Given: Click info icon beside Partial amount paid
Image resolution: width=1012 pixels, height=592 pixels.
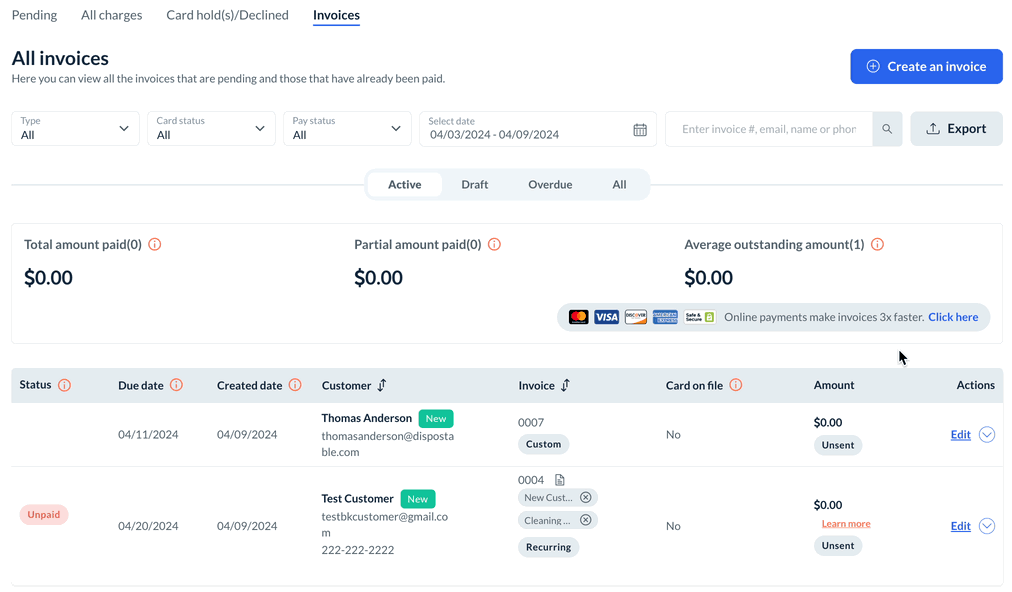Looking at the screenshot, I should (494, 244).
